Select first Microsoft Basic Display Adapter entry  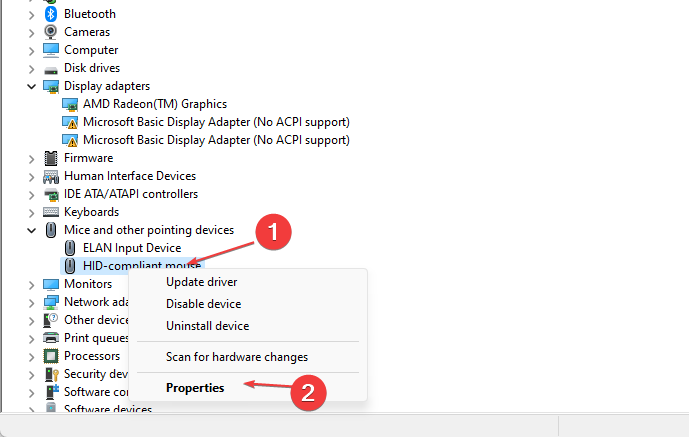click(x=216, y=122)
